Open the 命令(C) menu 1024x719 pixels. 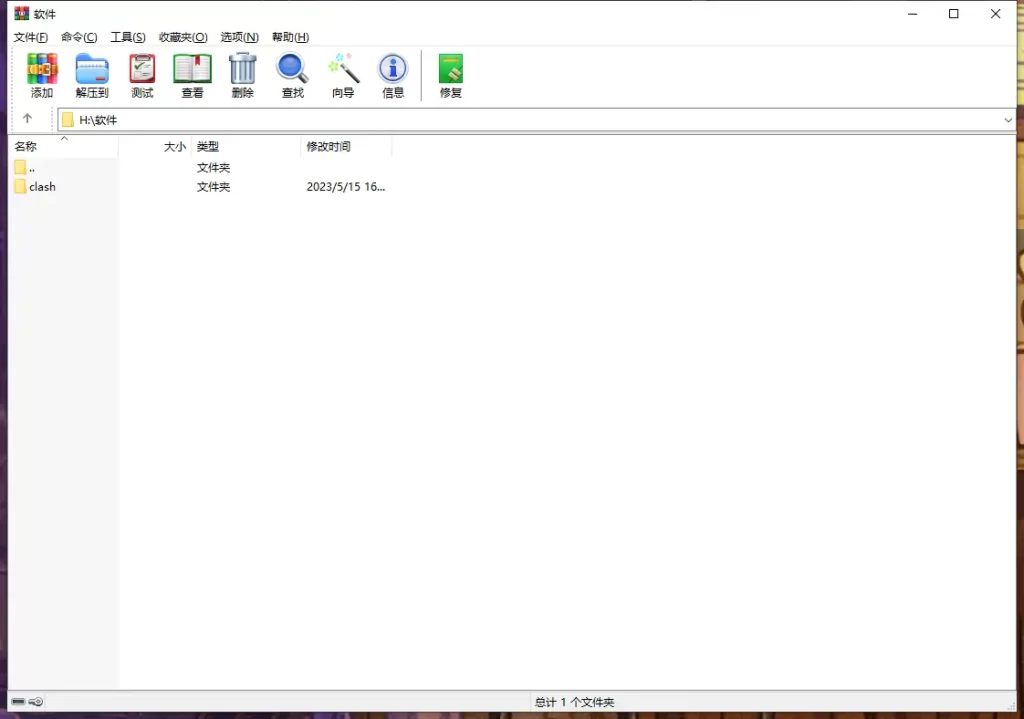79,37
